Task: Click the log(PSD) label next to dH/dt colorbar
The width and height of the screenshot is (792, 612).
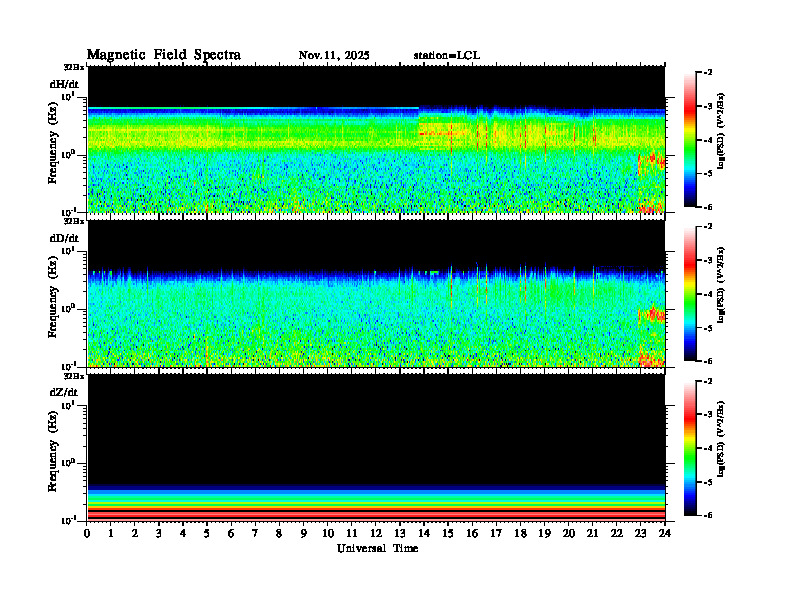Action: coord(721,131)
